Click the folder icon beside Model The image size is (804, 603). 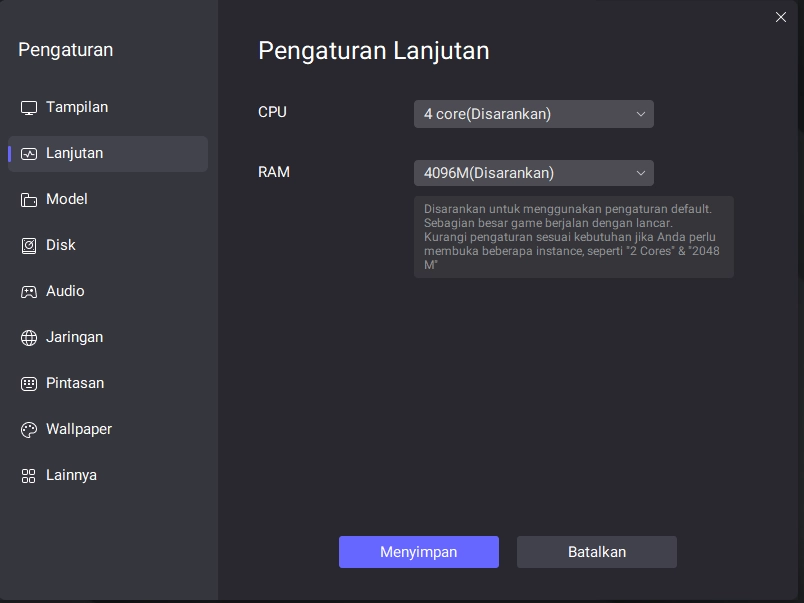[28, 200]
